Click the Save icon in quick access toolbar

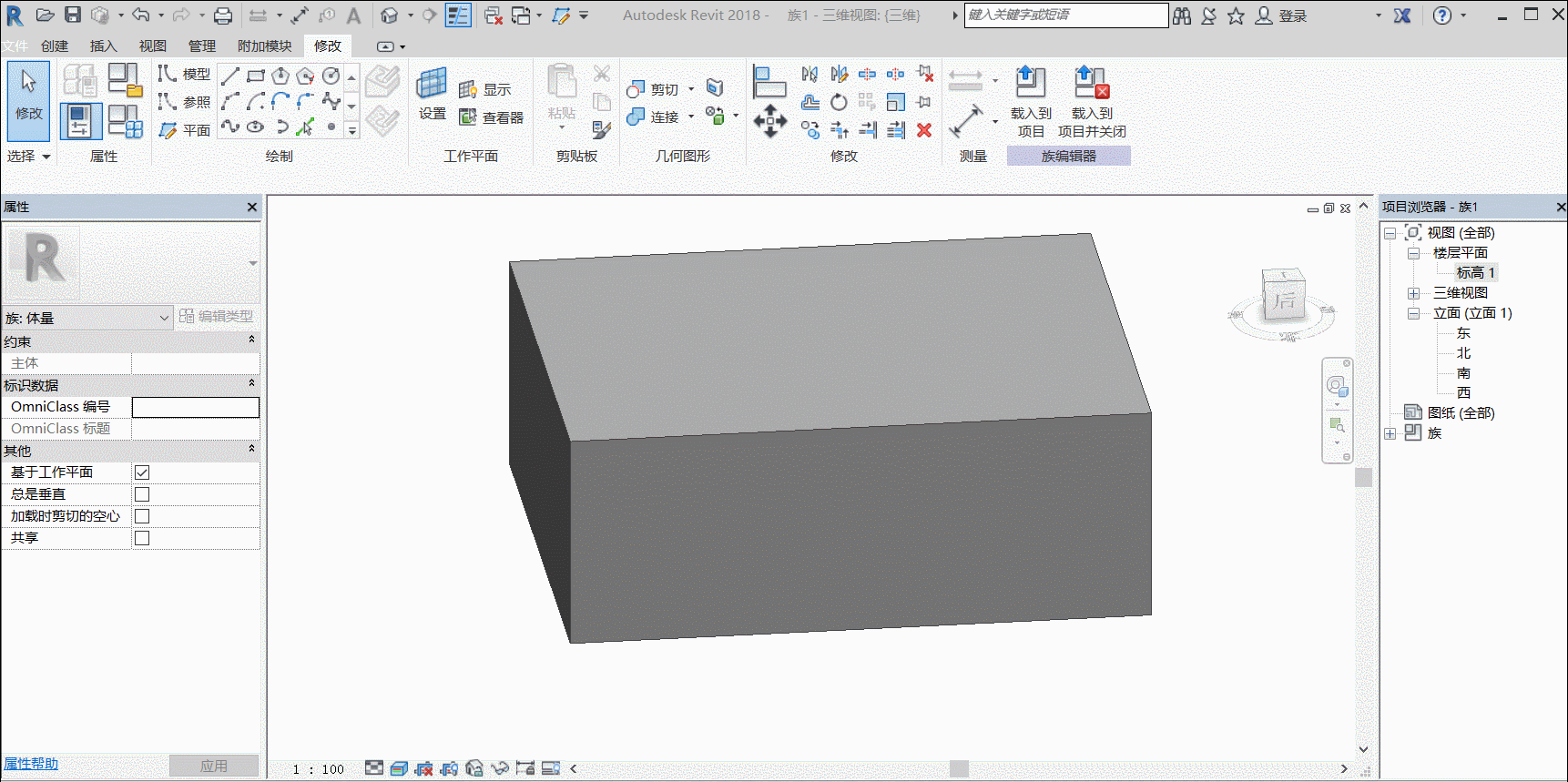tap(73, 15)
